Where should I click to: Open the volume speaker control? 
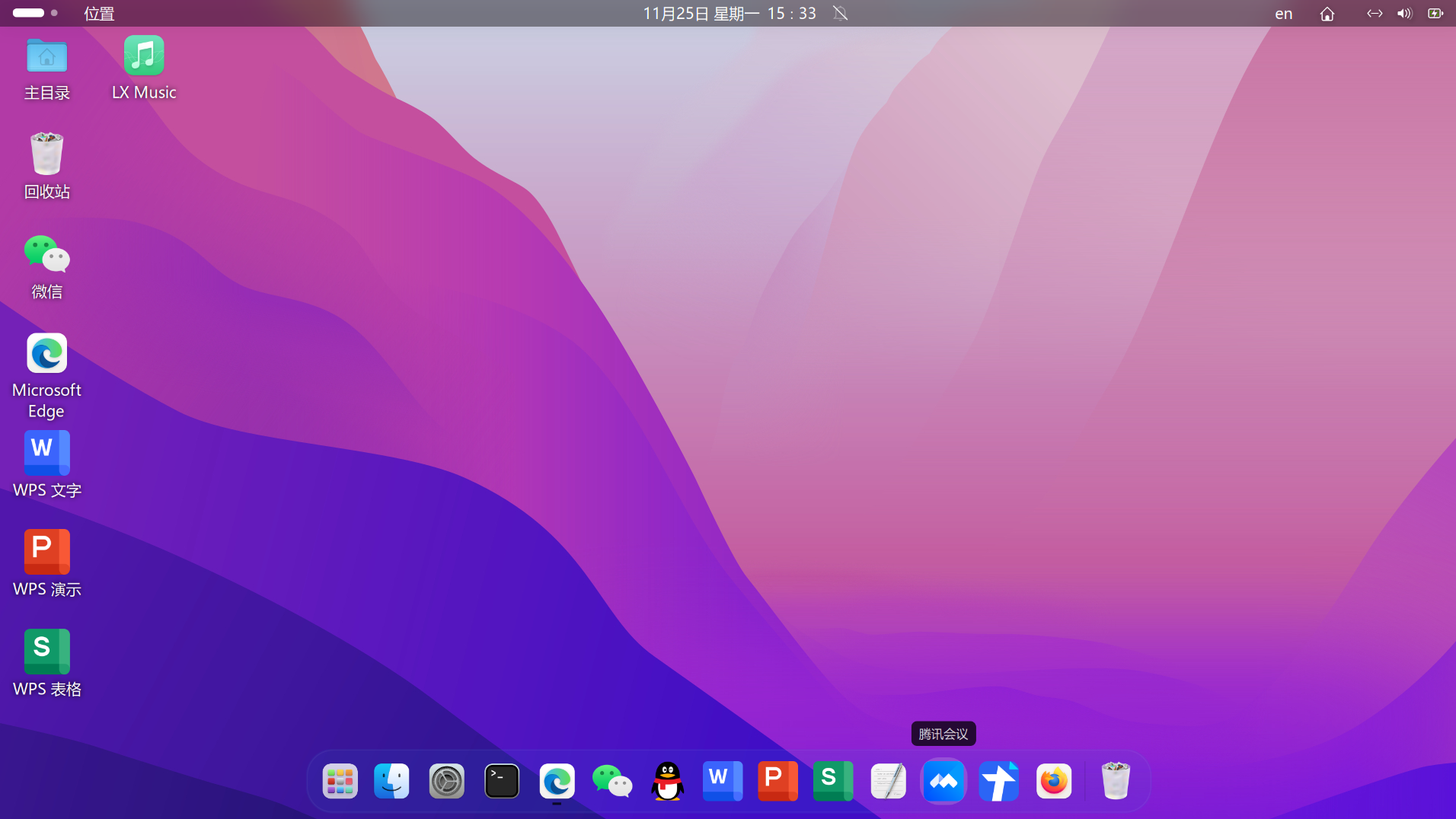tap(1405, 13)
